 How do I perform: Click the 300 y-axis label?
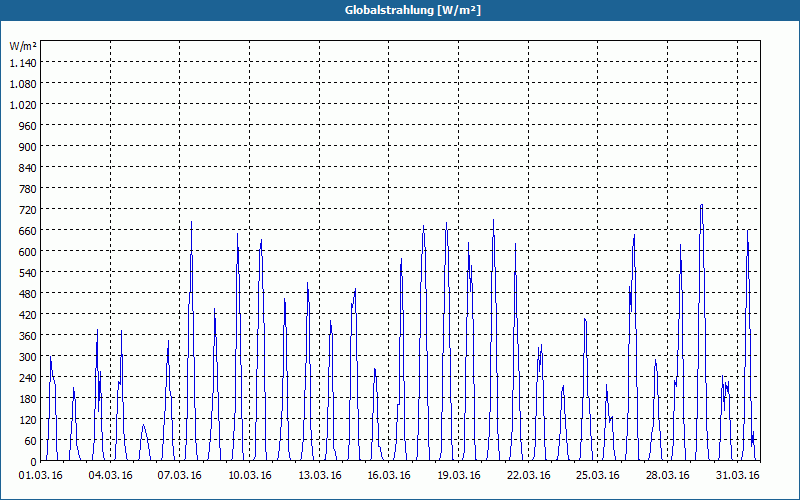pyautogui.click(x=28, y=357)
